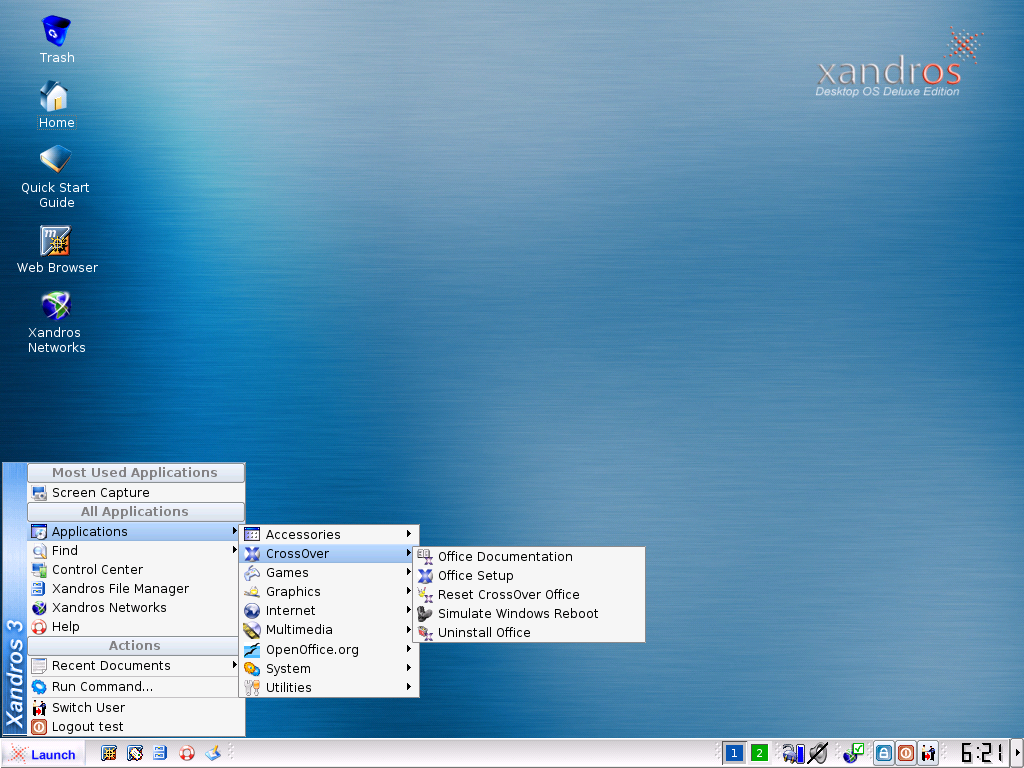Click the orange logout power panel icon
The height and width of the screenshot is (768, 1024).
[x=906, y=754]
